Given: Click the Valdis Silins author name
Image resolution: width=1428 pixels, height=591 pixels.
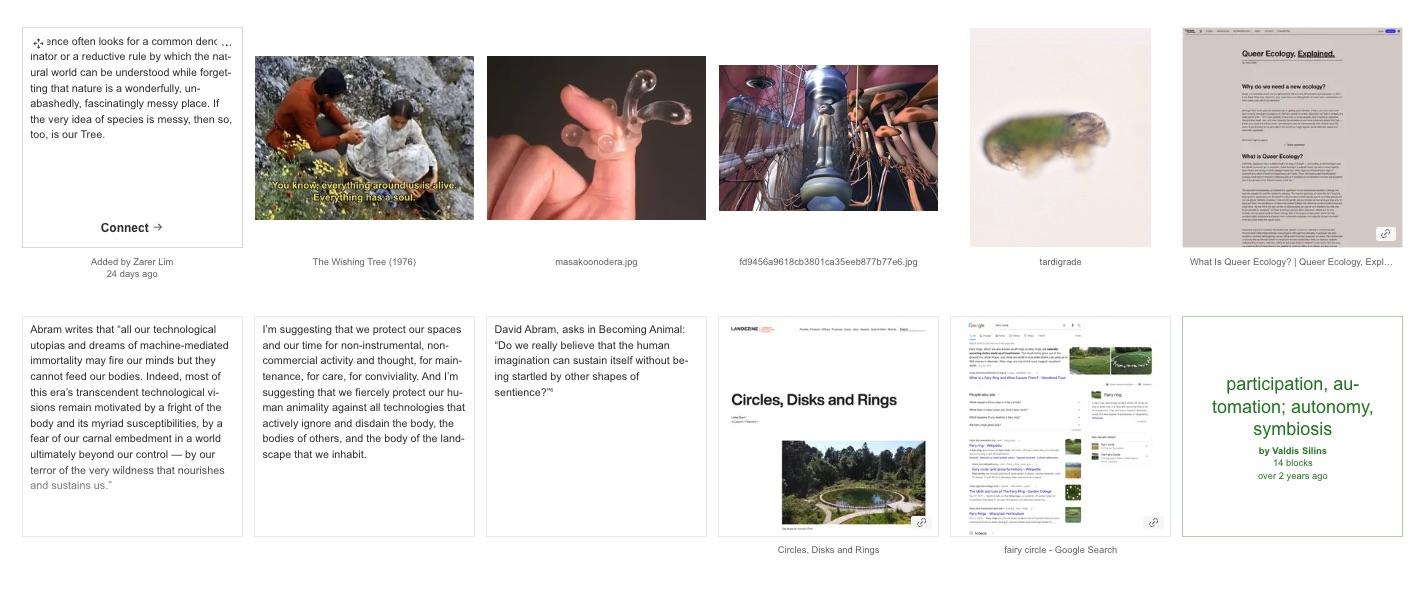Looking at the screenshot, I should [1292, 451].
